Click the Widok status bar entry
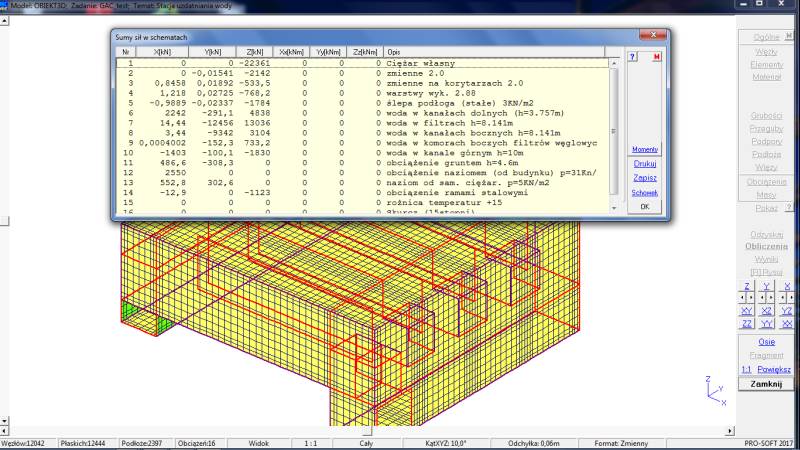This screenshot has height=450, width=800. pos(259,443)
